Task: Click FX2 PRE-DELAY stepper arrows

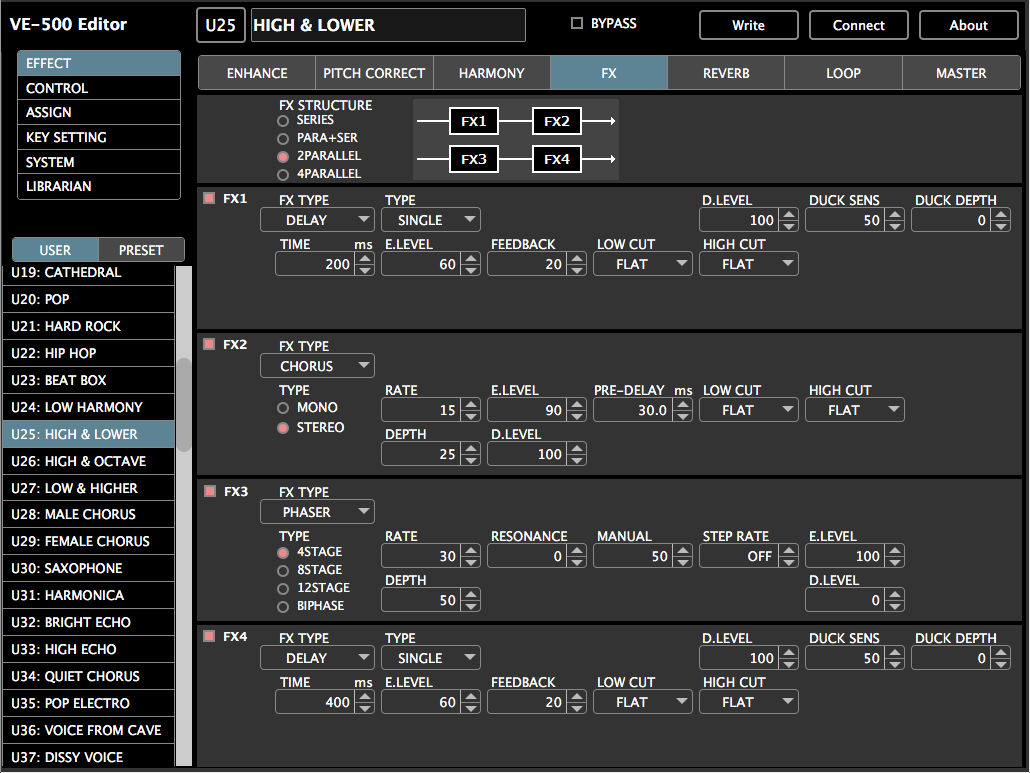Action: [x=683, y=410]
